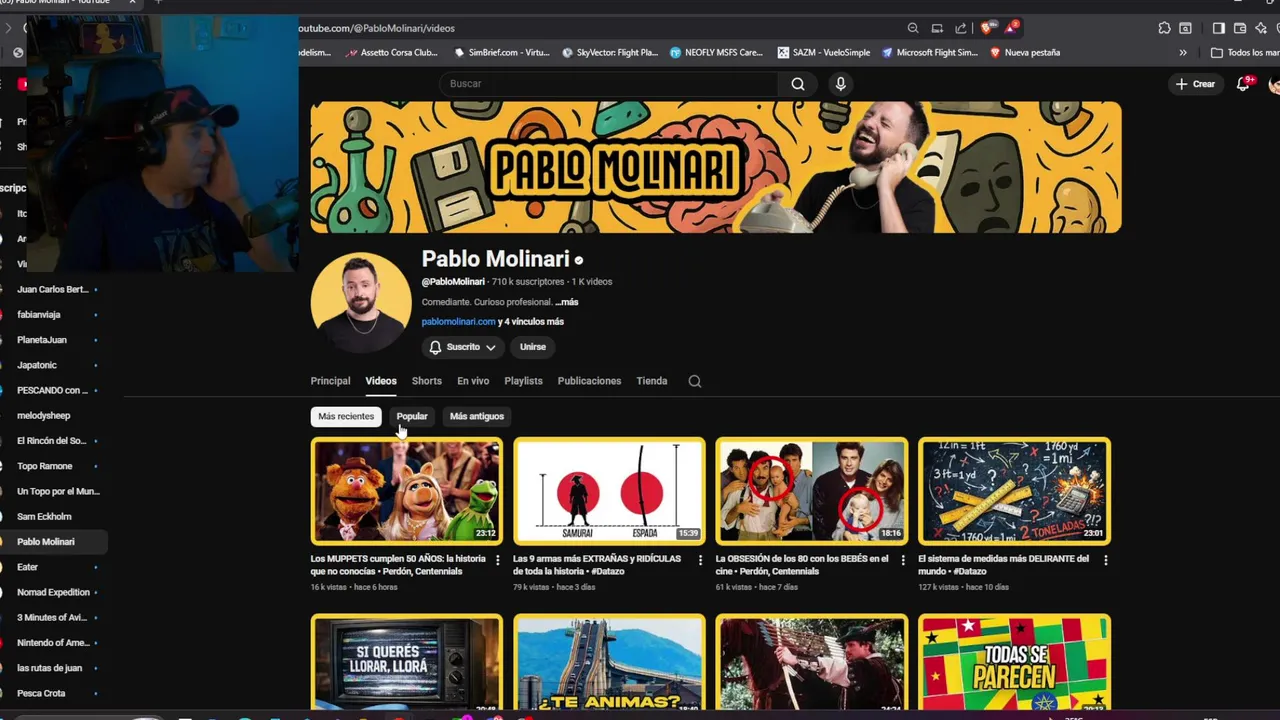This screenshot has width=1280, height=720.
Task: Click the share page icon in address bar
Action: tap(961, 28)
